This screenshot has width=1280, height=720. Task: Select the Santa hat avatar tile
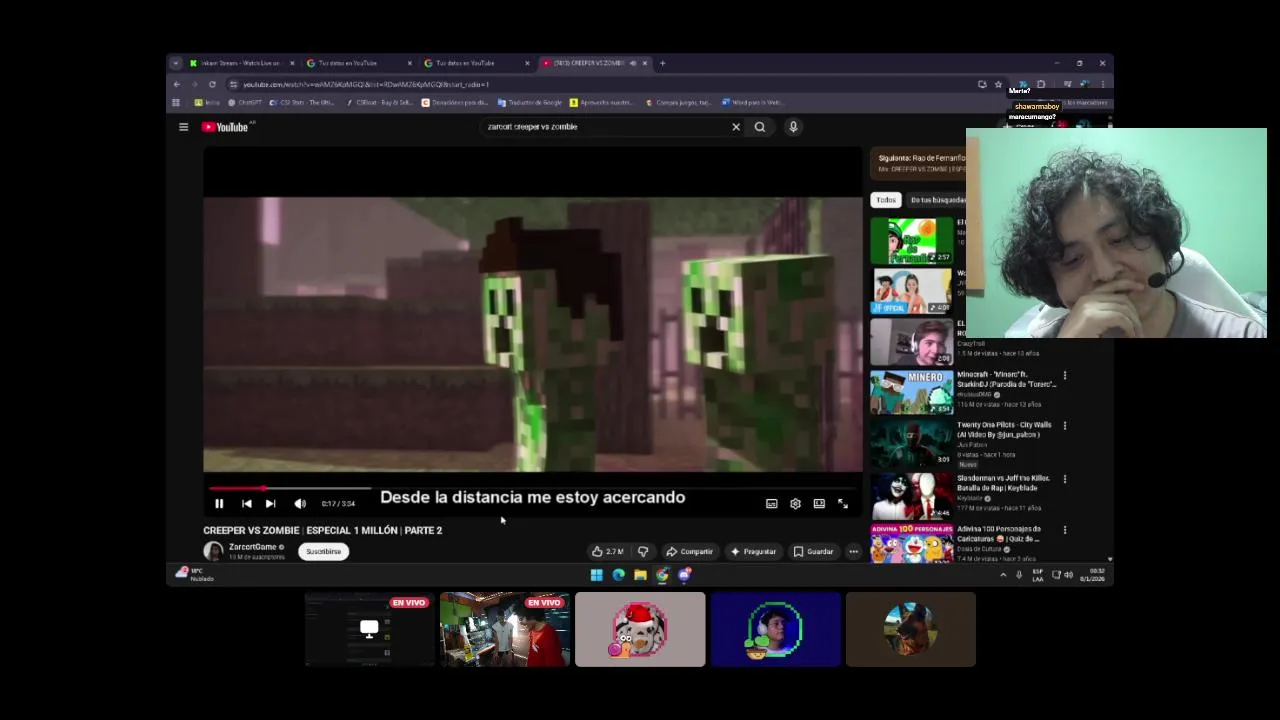(x=640, y=629)
